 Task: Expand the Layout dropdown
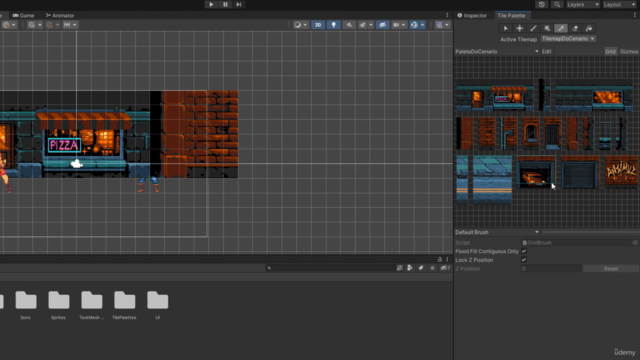[619, 4]
